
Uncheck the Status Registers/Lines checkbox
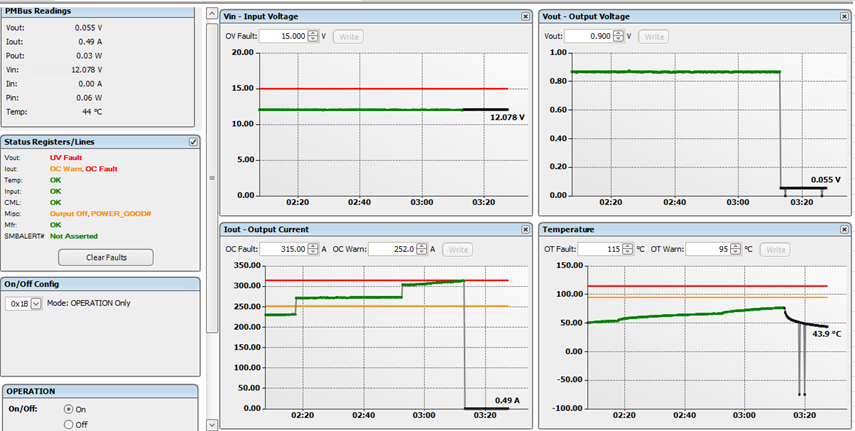coord(193,142)
